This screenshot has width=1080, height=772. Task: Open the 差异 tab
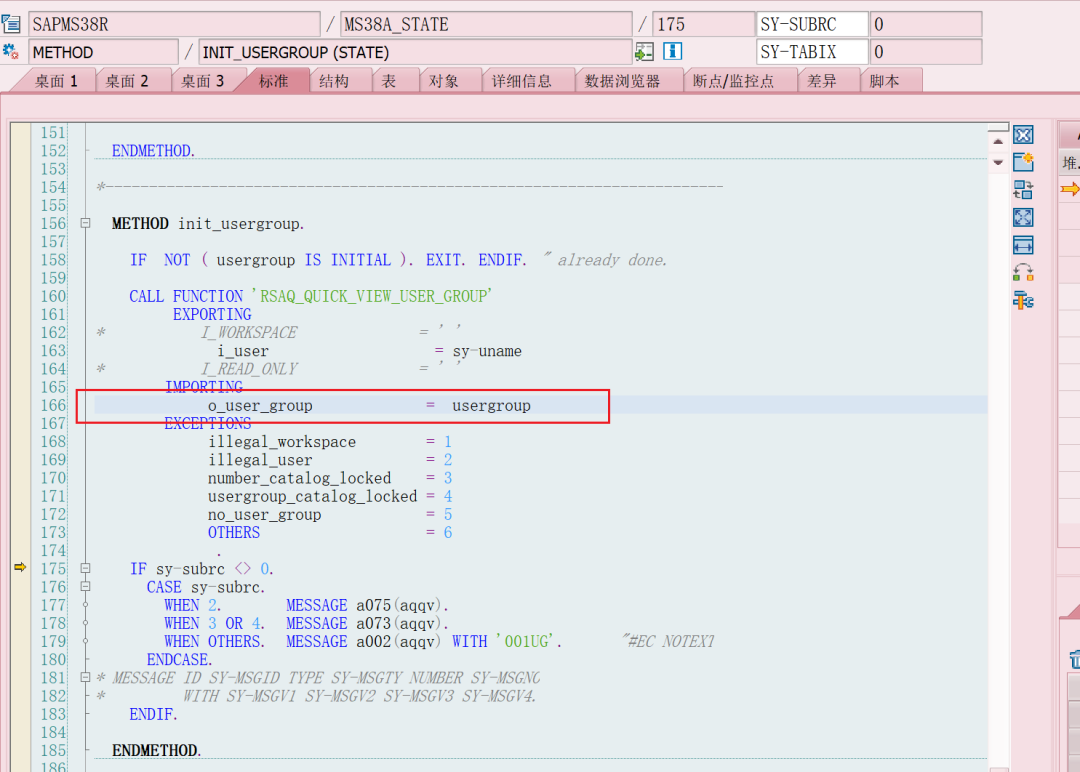[x=822, y=81]
